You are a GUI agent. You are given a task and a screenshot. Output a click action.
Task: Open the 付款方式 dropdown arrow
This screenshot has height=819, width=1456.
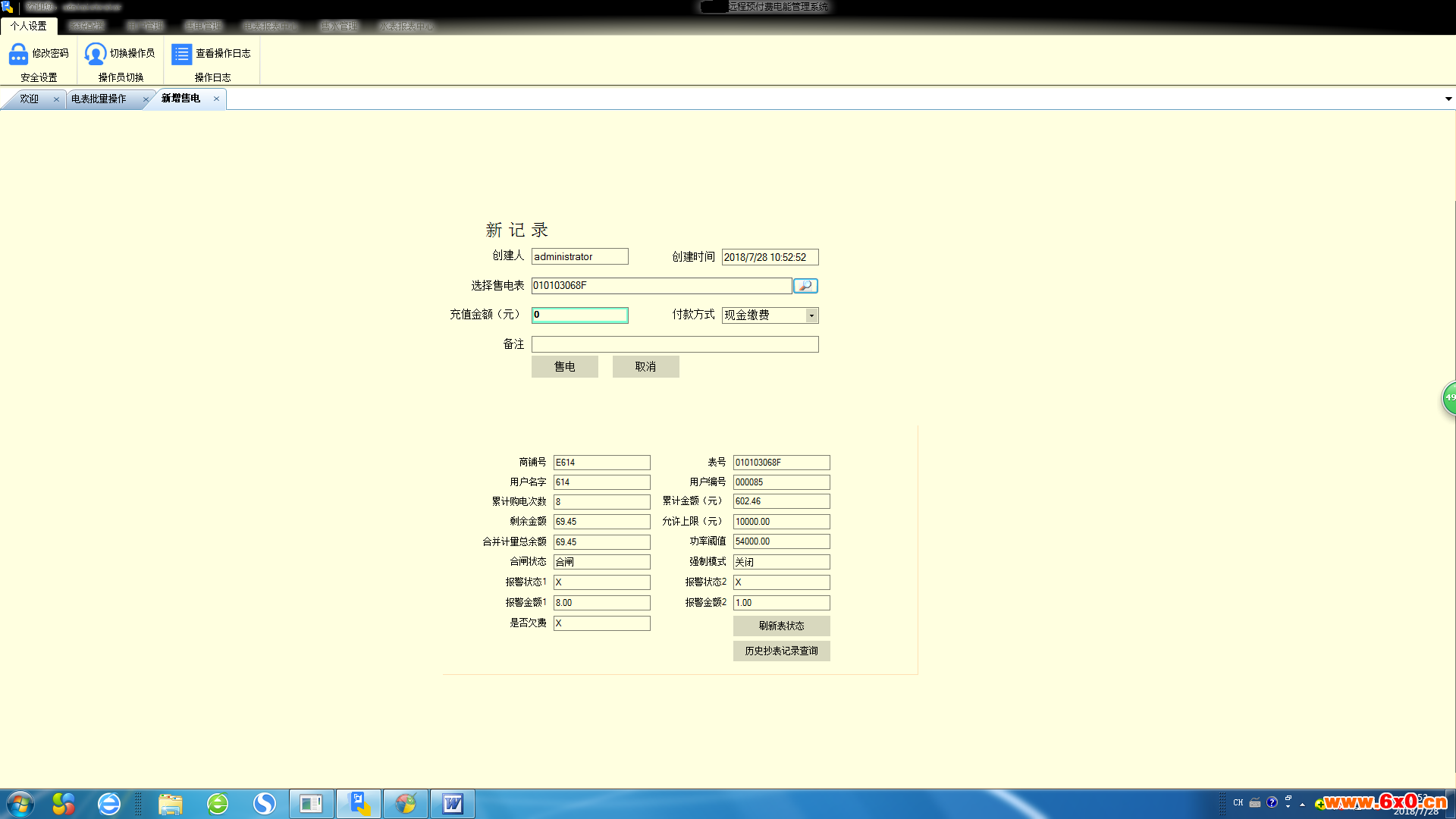point(811,315)
